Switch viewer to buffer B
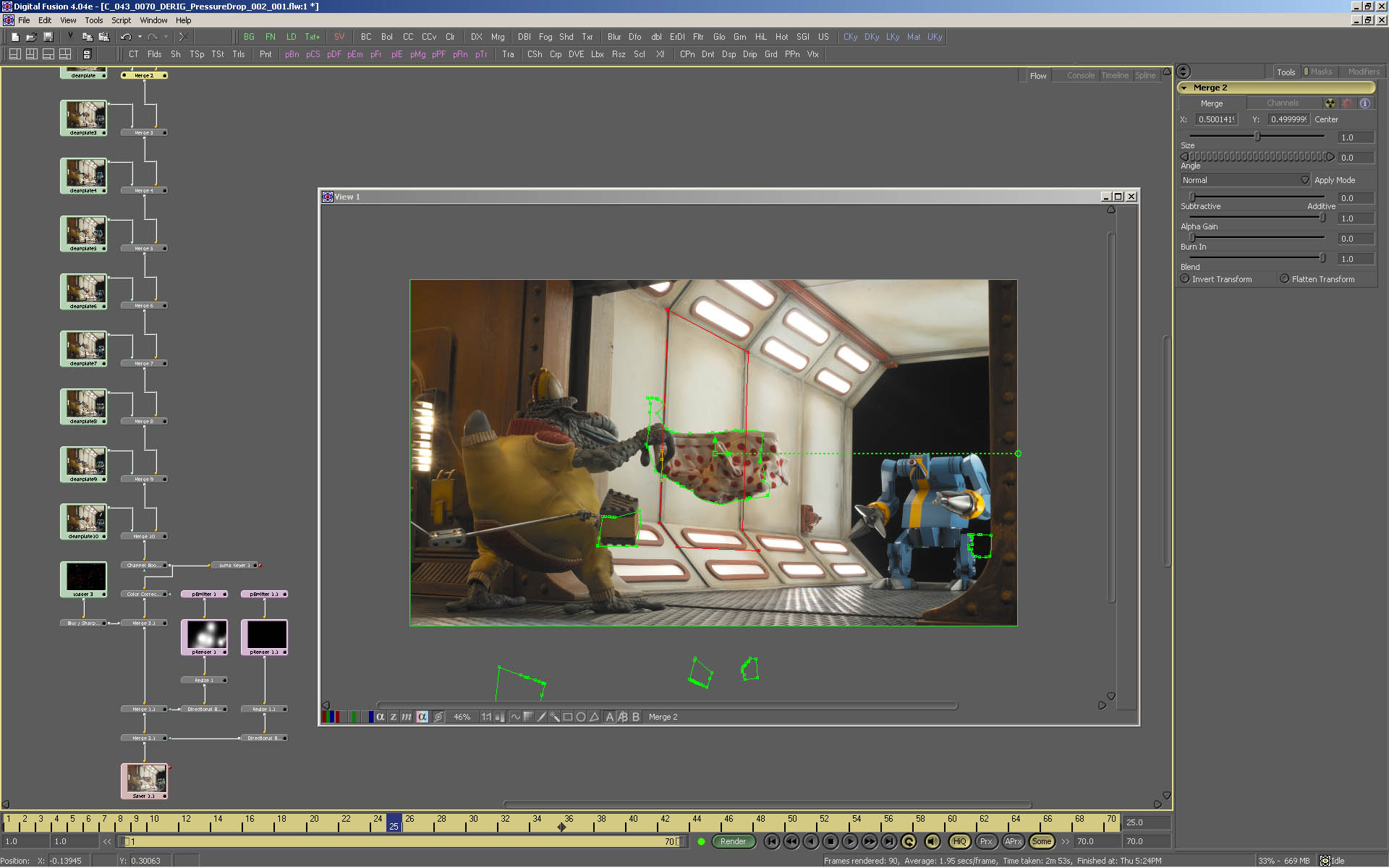This screenshot has width=1389, height=868. pyautogui.click(x=636, y=717)
